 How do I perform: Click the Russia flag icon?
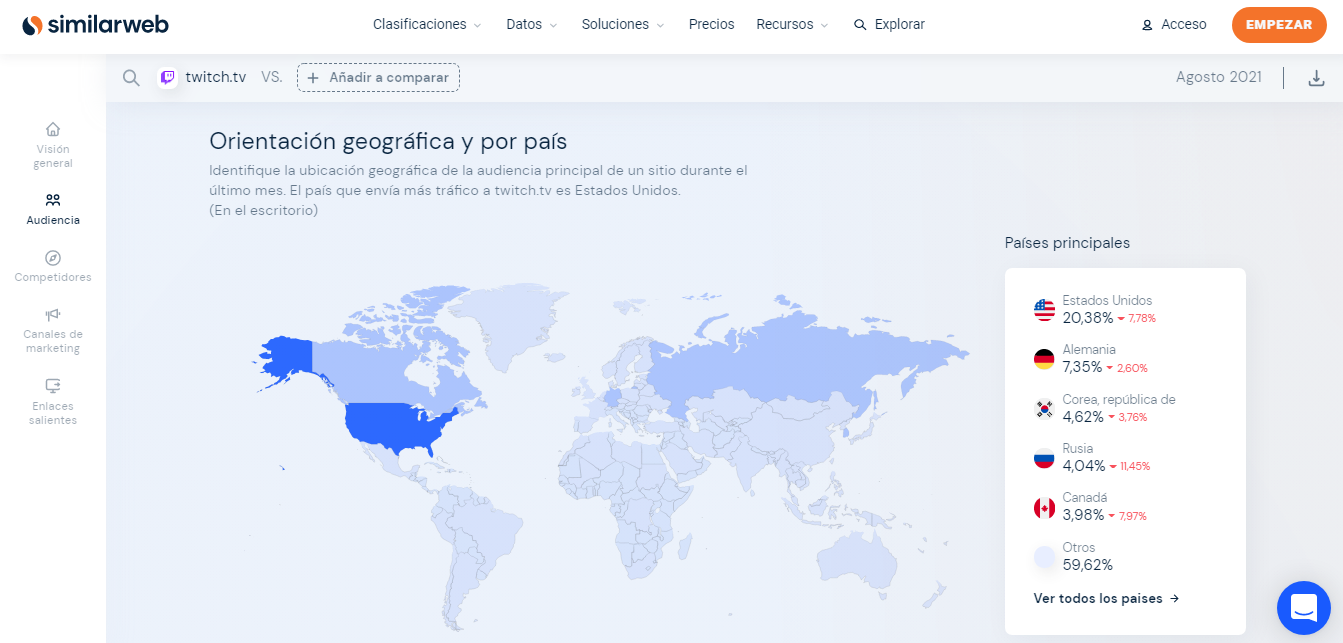tap(1044, 459)
